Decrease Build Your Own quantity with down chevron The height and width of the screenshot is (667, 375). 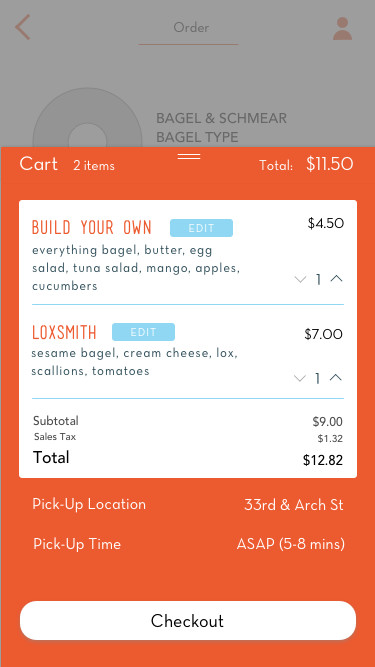tap(300, 279)
